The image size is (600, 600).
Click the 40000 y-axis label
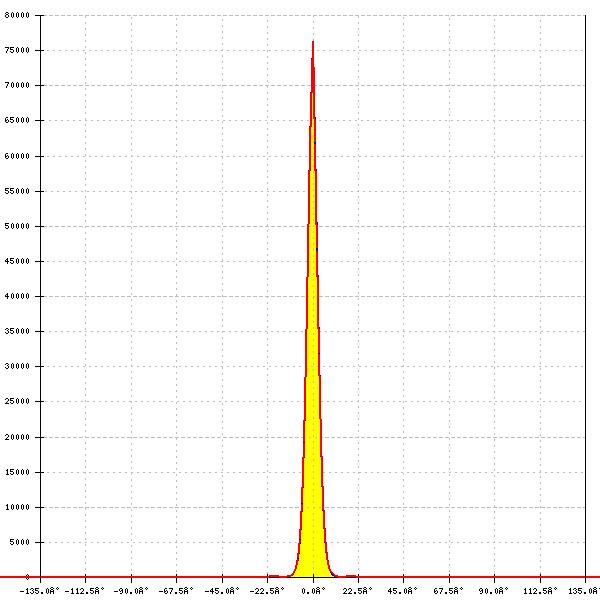[x=17, y=296]
